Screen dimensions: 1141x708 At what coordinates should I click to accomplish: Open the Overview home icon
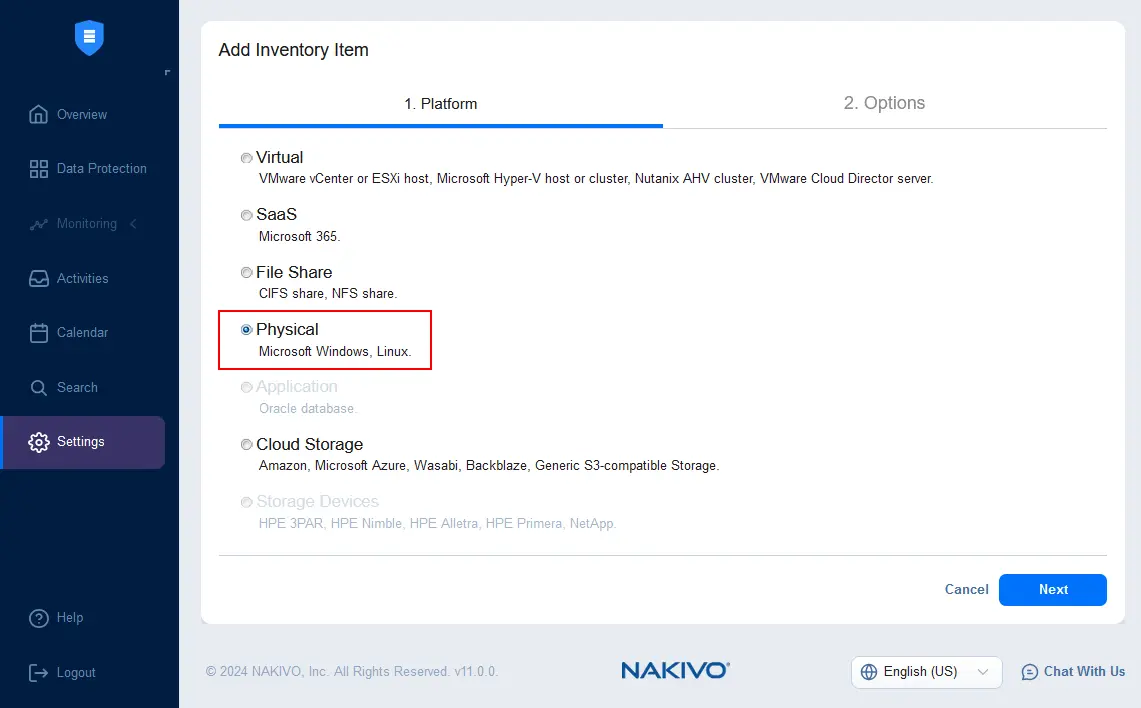click(39, 114)
